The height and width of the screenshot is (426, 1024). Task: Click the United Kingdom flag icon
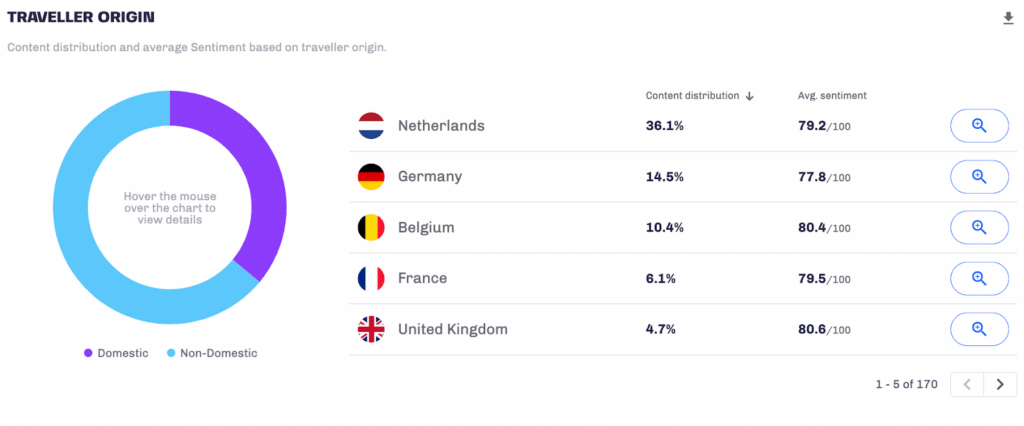click(371, 329)
